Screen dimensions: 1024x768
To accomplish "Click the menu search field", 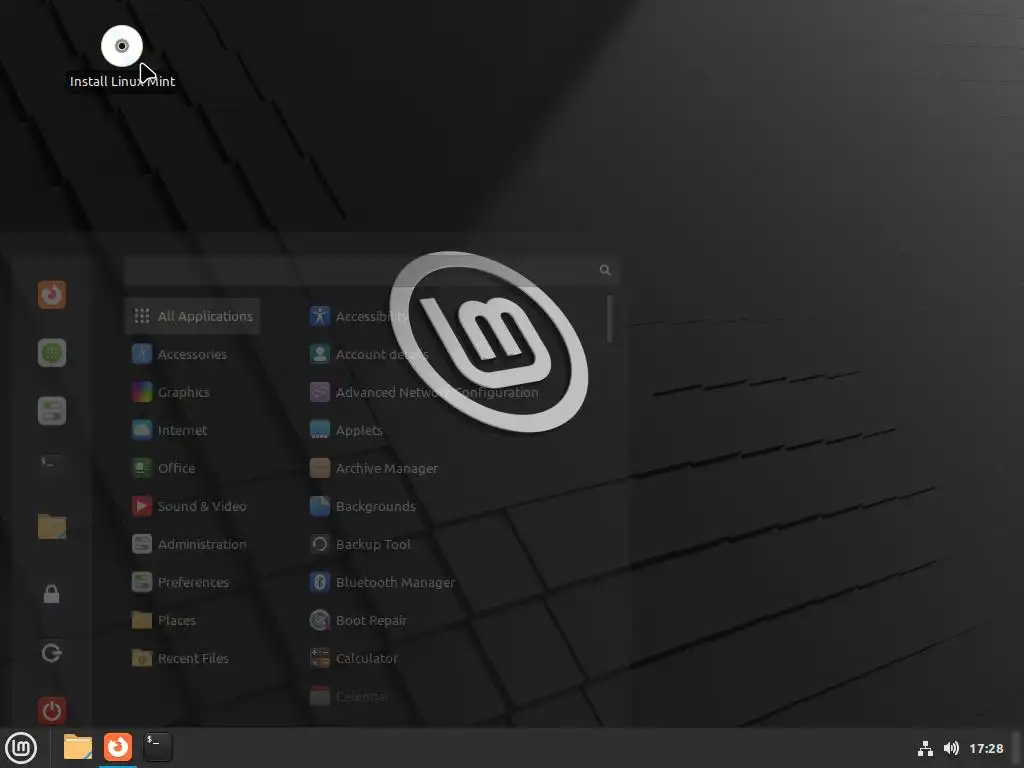I will [x=371, y=270].
